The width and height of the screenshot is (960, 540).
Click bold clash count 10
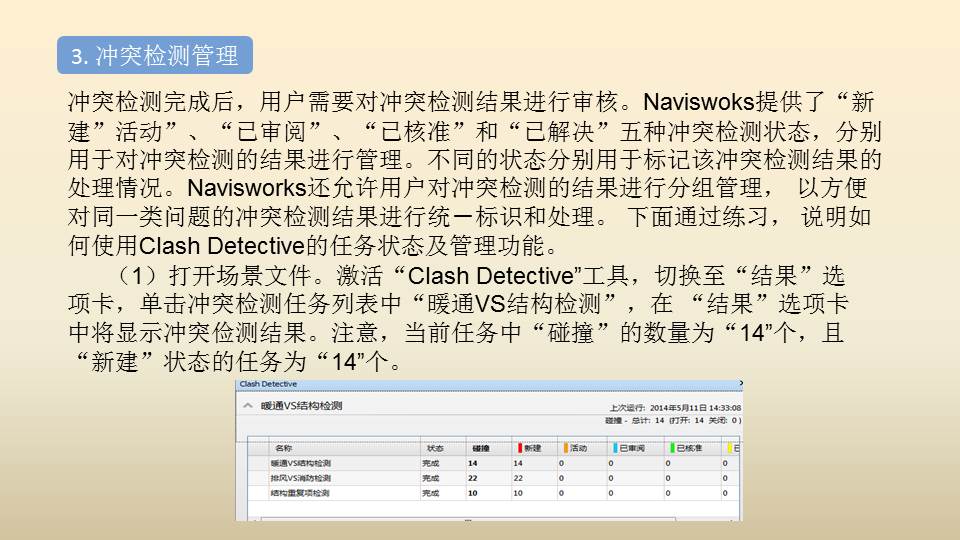473,493
